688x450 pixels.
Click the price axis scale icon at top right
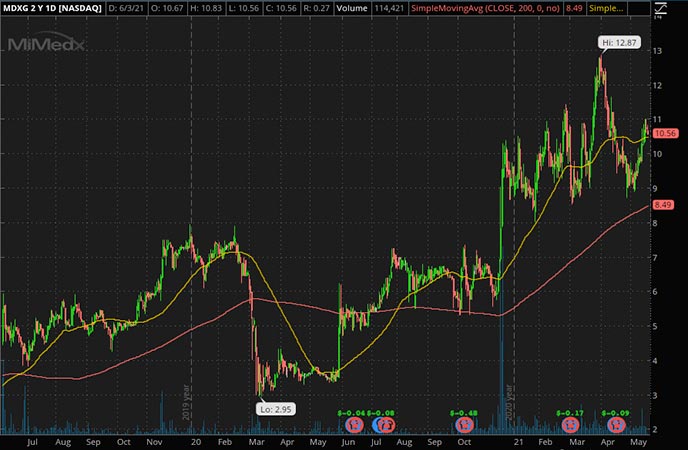(x=660, y=8)
